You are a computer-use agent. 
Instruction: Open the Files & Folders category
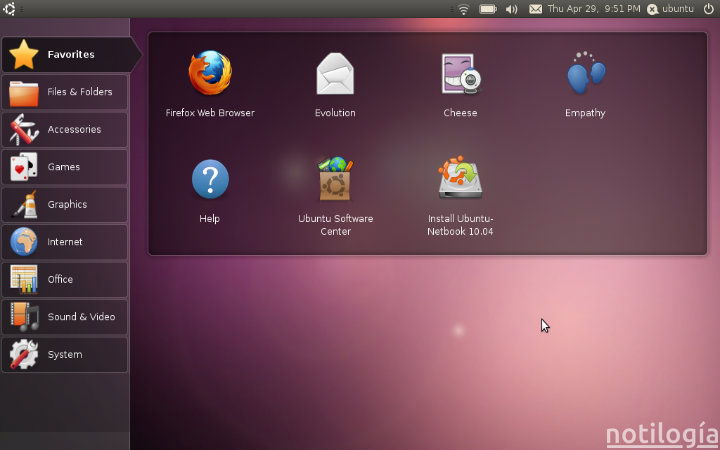coord(65,92)
